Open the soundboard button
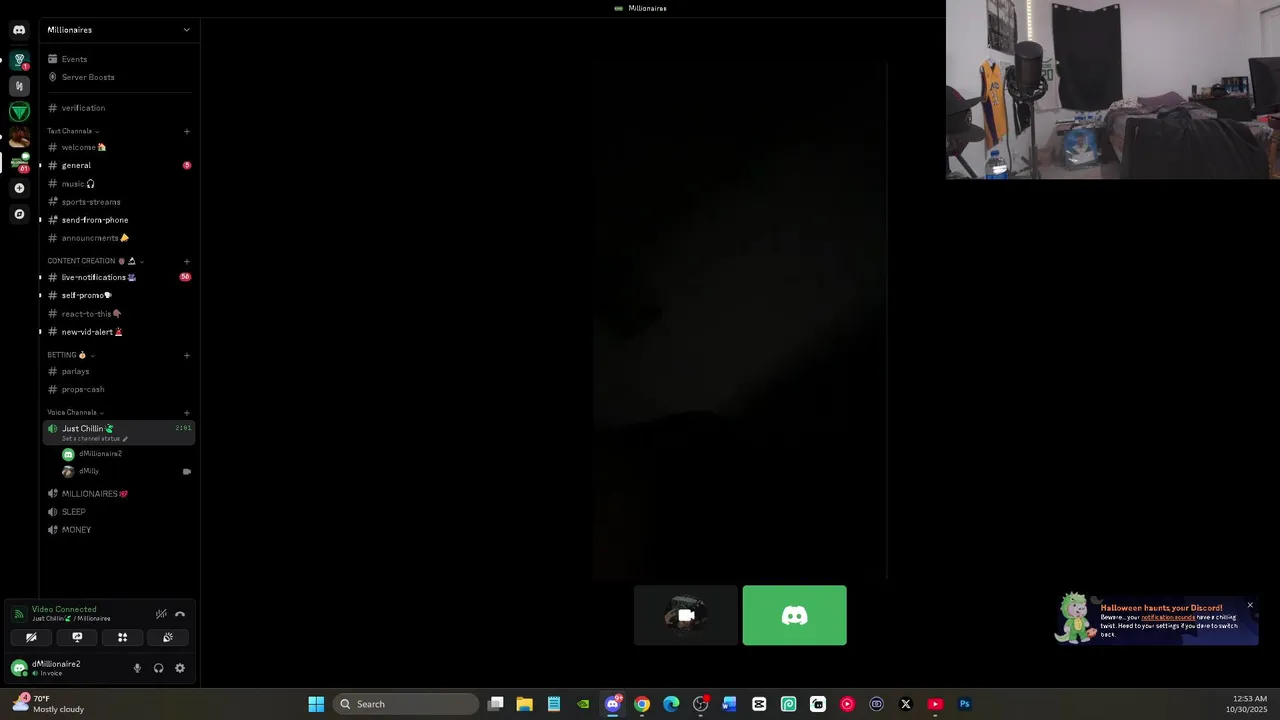Viewport: 1280px width, 720px height. (168, 637)
